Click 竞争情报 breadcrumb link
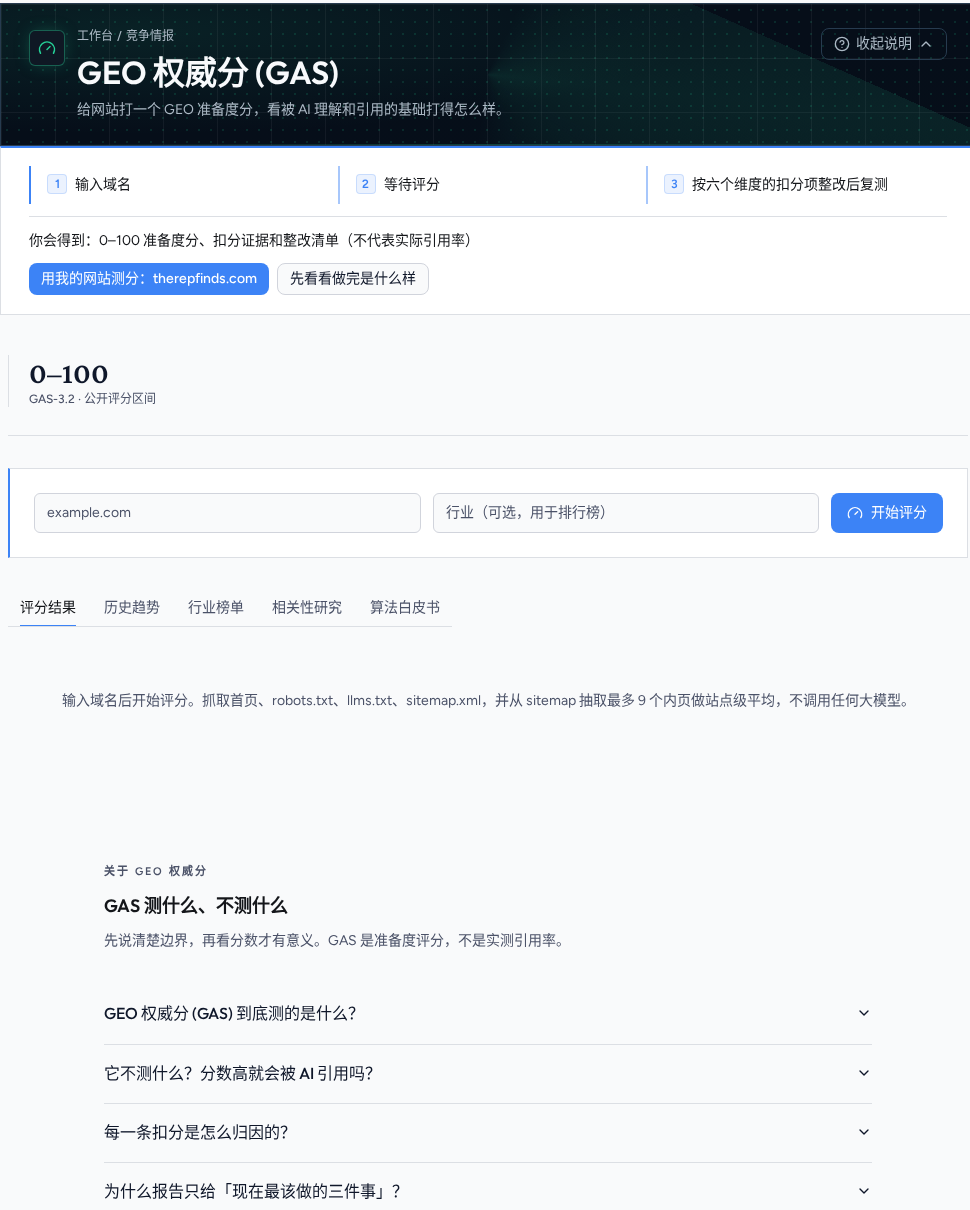 pyautogui.click(x=150, y=35)
